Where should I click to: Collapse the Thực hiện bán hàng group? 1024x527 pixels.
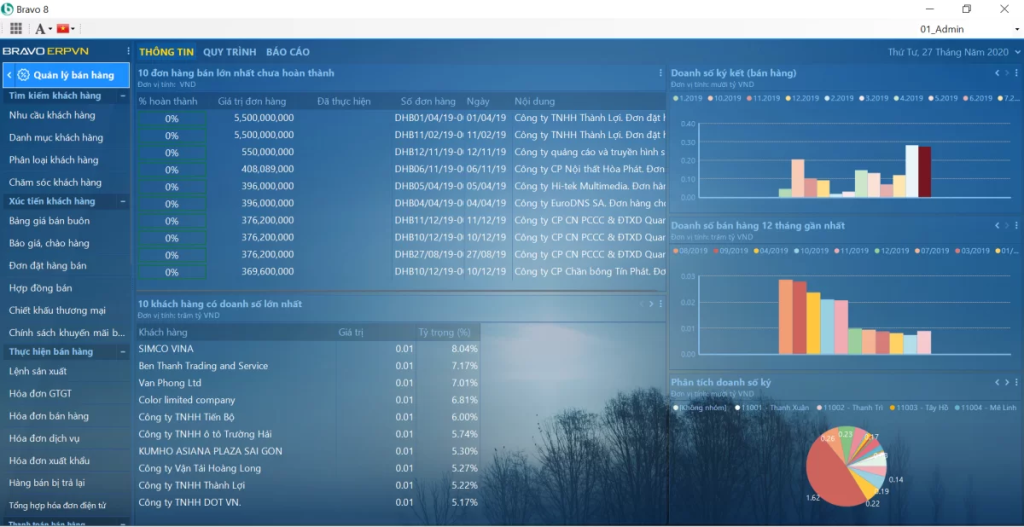(x=123, y=352)
